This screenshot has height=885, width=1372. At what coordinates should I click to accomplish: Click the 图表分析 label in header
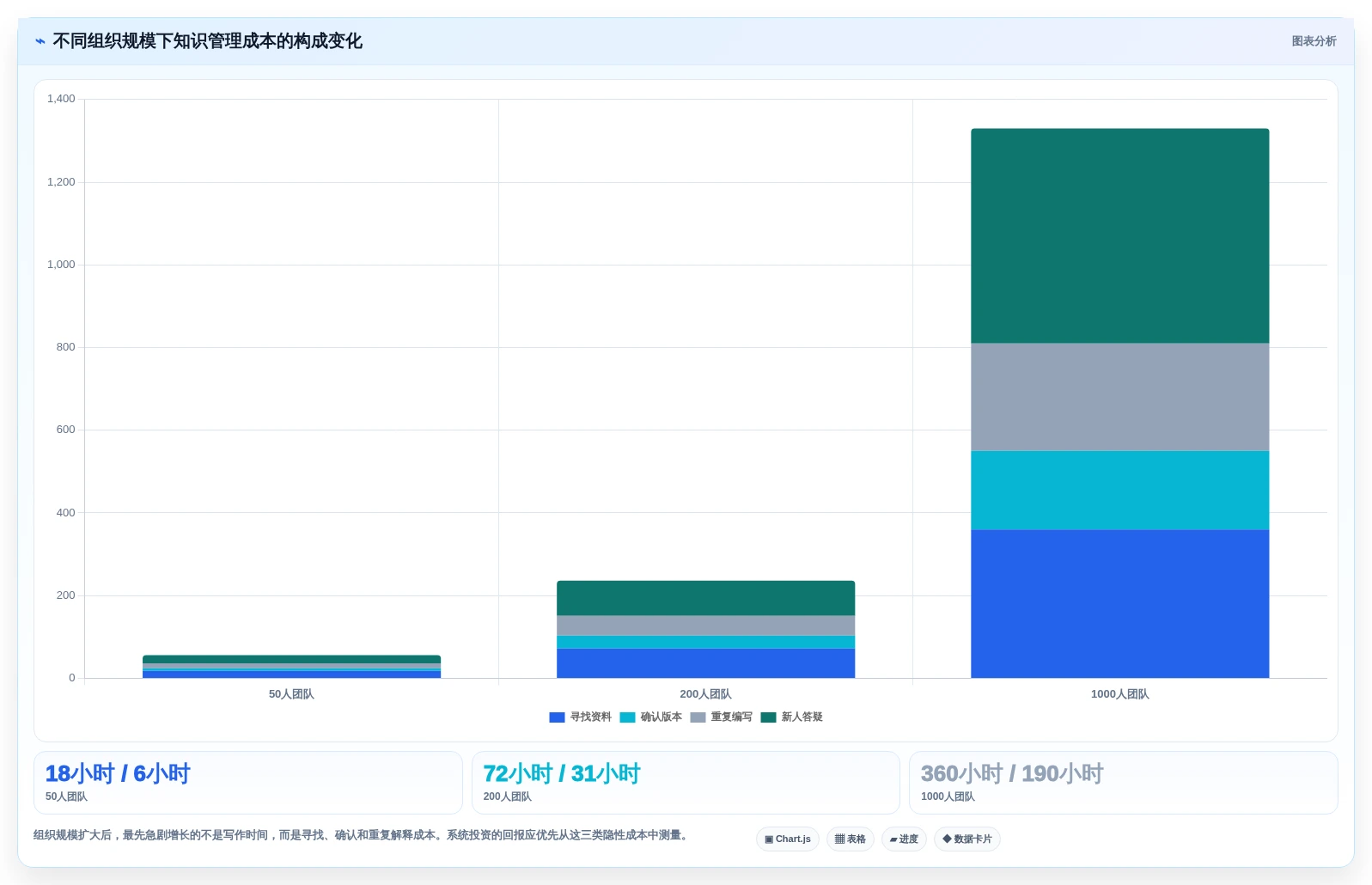click(1314, 41)
